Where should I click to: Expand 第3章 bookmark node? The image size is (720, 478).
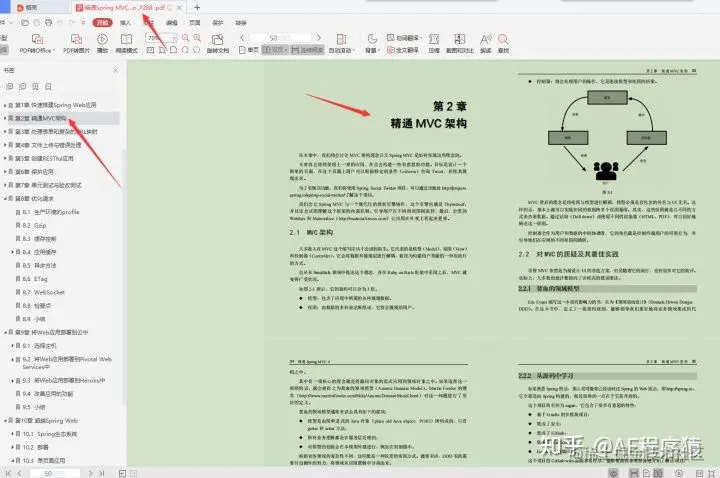(x=5, y=132)
